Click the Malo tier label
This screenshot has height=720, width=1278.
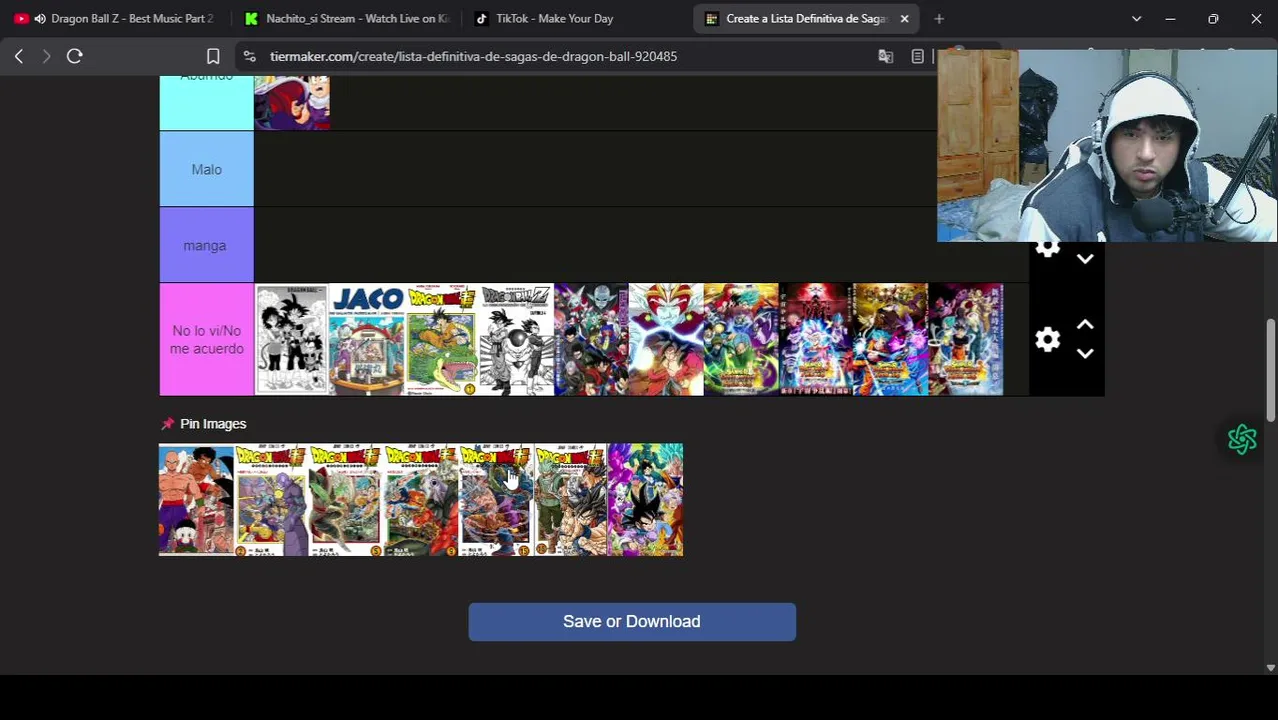pos(206,170)
